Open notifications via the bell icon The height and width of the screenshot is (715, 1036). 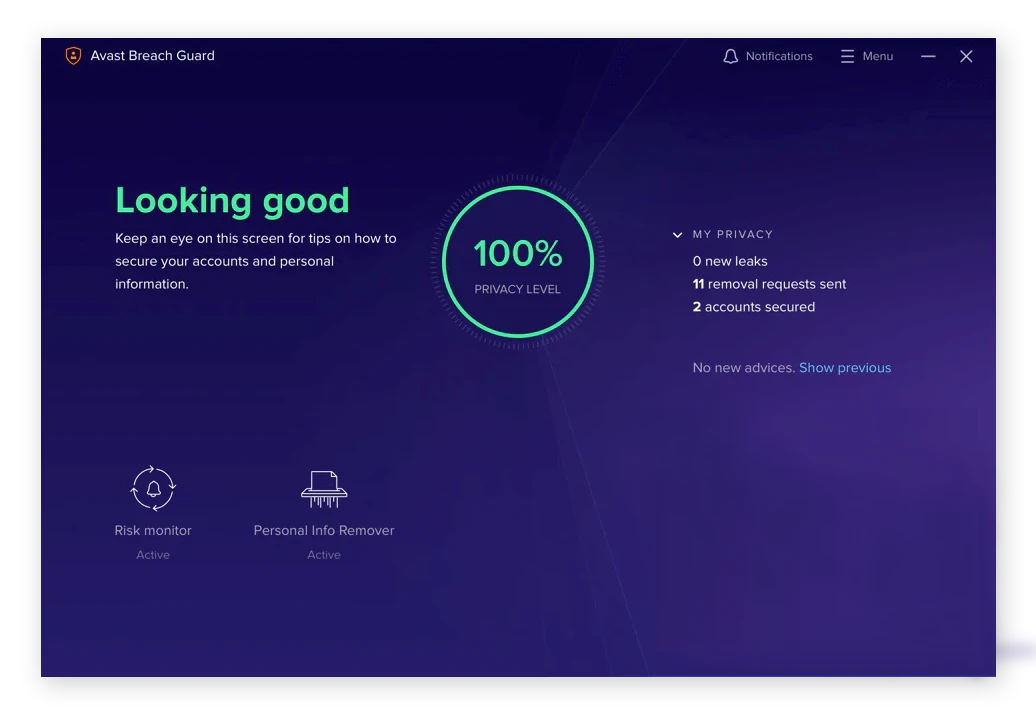(731, 57)
